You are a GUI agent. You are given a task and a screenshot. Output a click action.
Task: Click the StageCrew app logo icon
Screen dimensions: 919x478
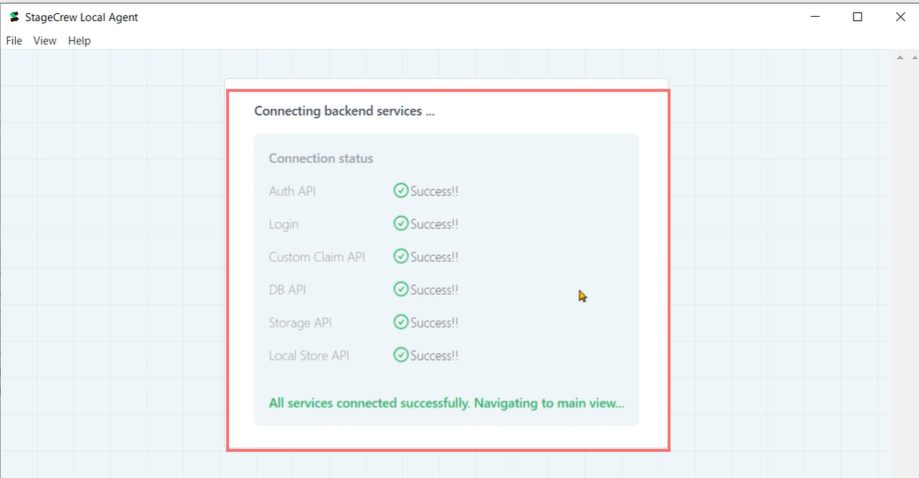point(14,17)
